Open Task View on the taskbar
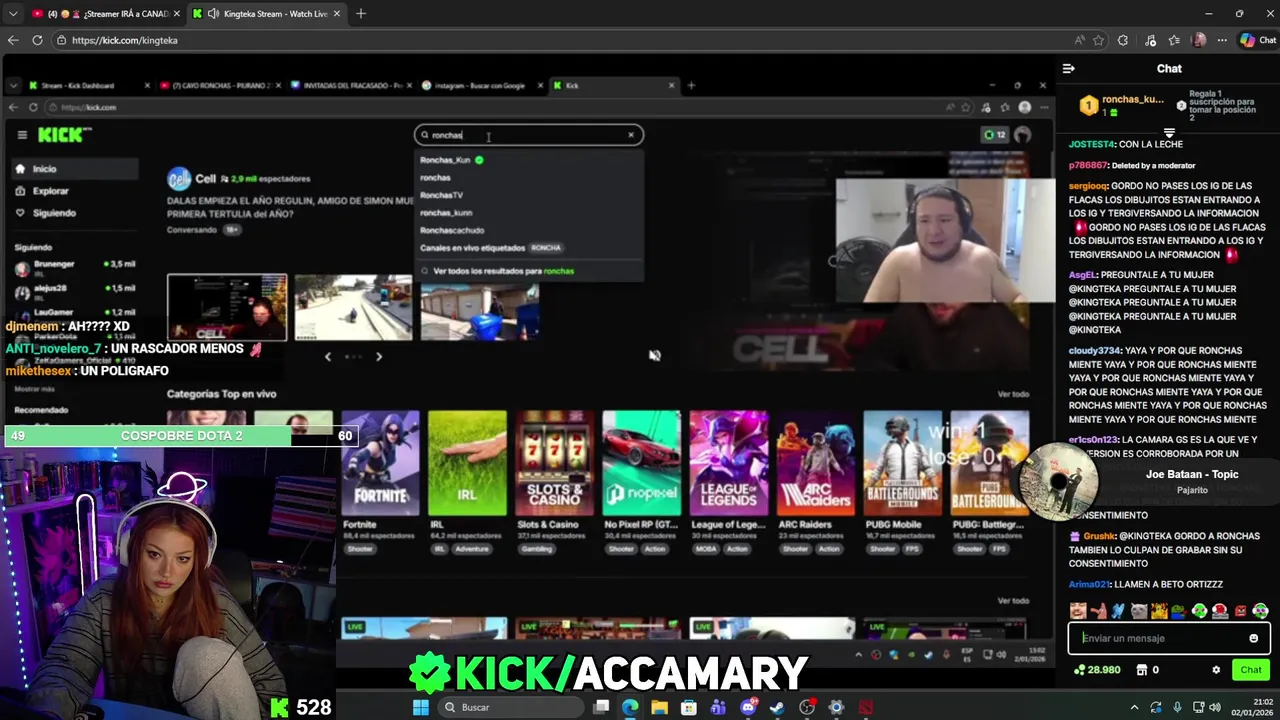 601,707
